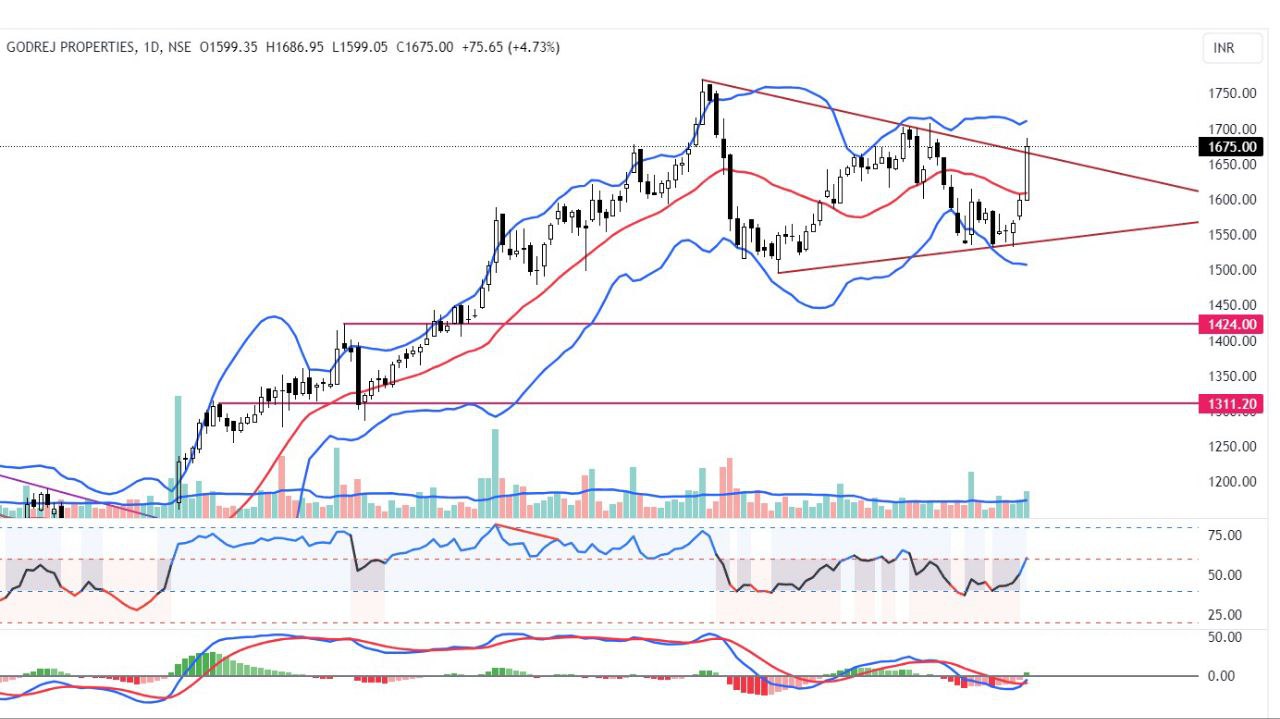This screenshot has width=1280, height=719.
Task: Click the 75.00 RSI scale label
Action: pyautogui.click(x=1225, y=535)
